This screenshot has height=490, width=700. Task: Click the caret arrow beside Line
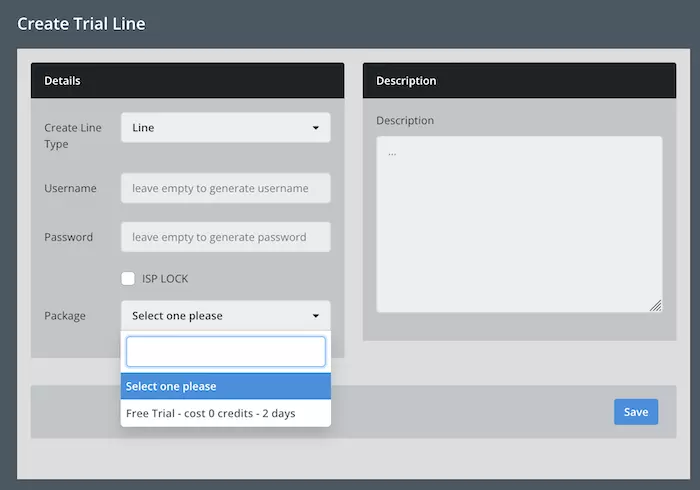click(316, 128)
